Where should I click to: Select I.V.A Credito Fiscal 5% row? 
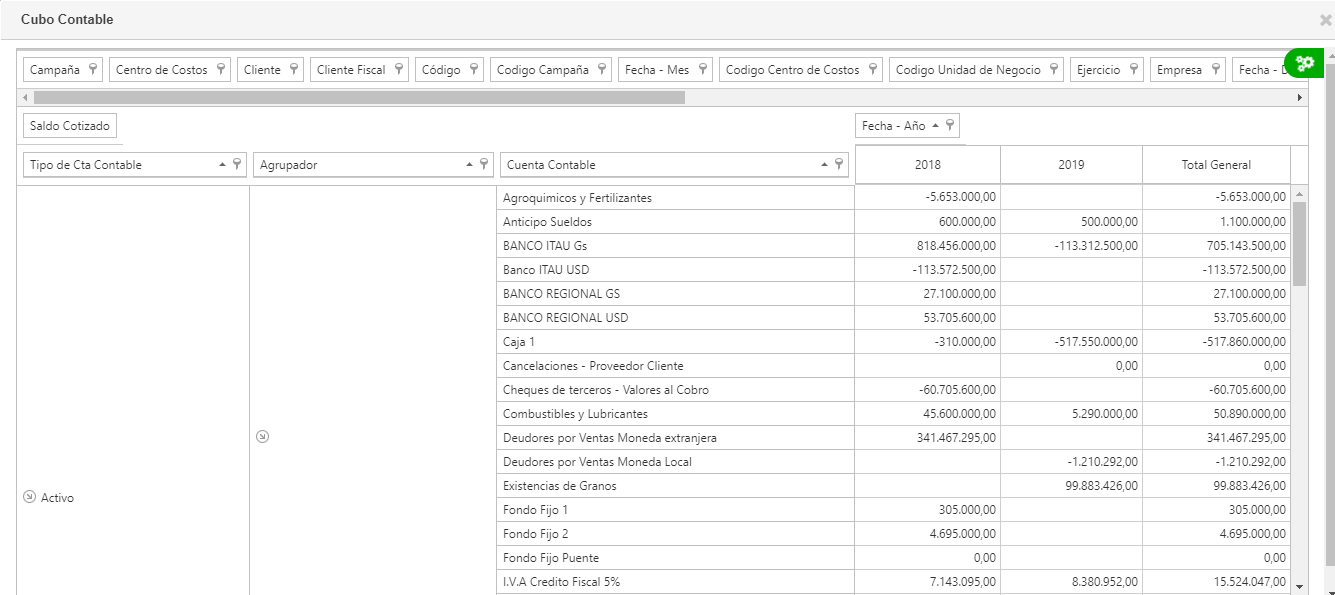[x=675, y=582]
